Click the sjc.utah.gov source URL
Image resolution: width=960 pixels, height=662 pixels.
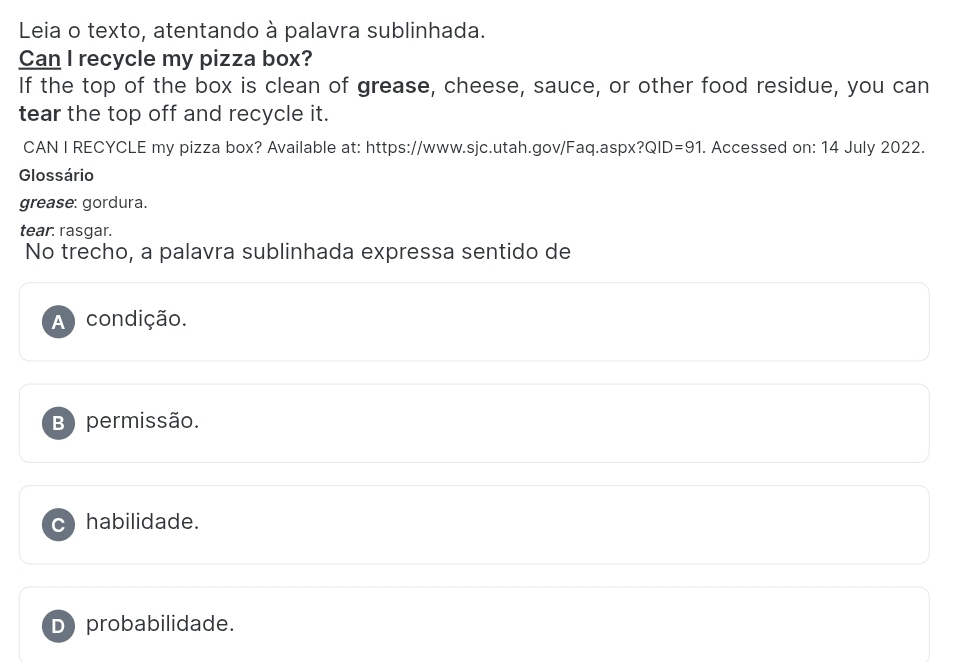(534, 148)
